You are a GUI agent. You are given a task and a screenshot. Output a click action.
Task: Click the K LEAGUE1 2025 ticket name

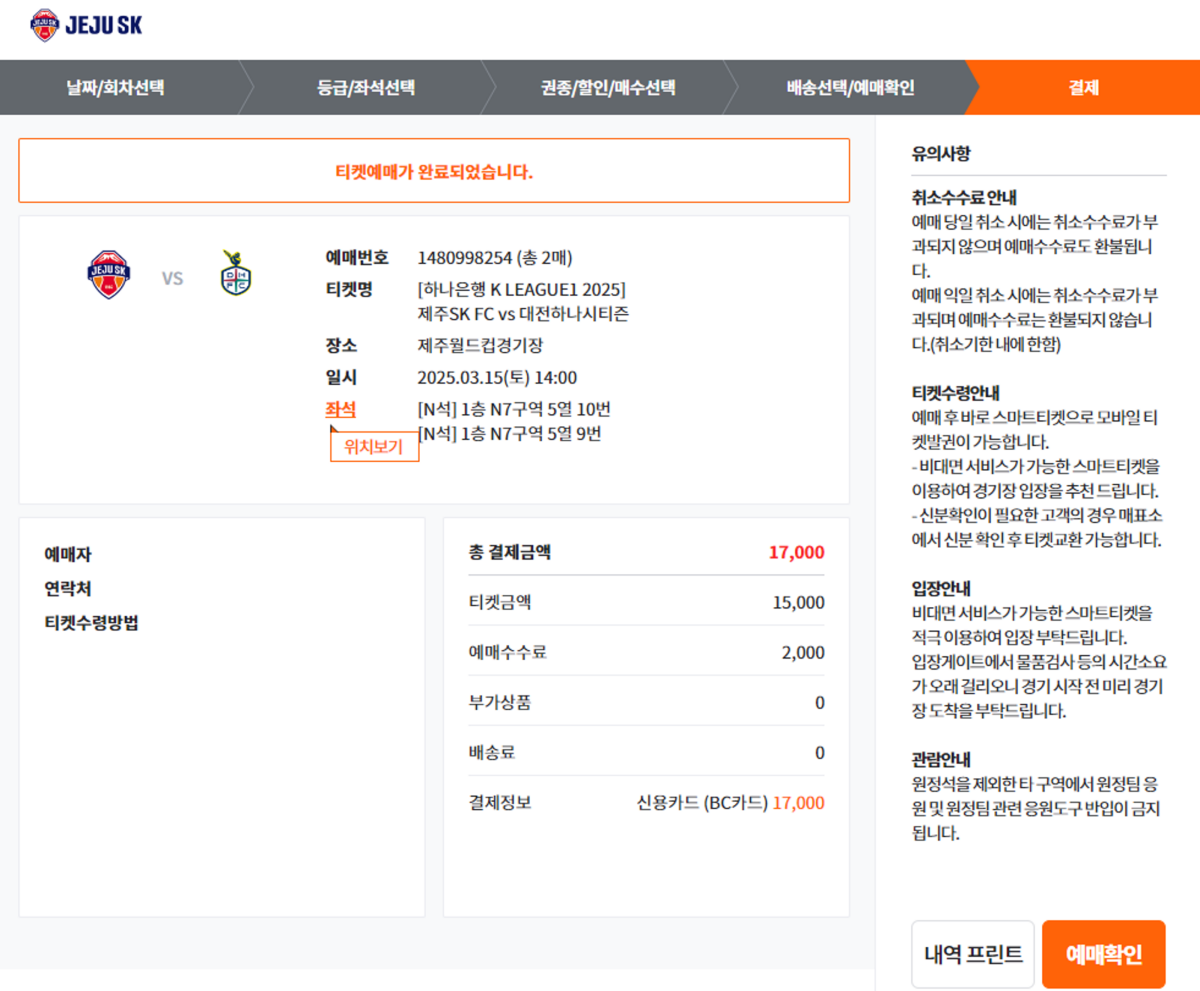(522, 290)
